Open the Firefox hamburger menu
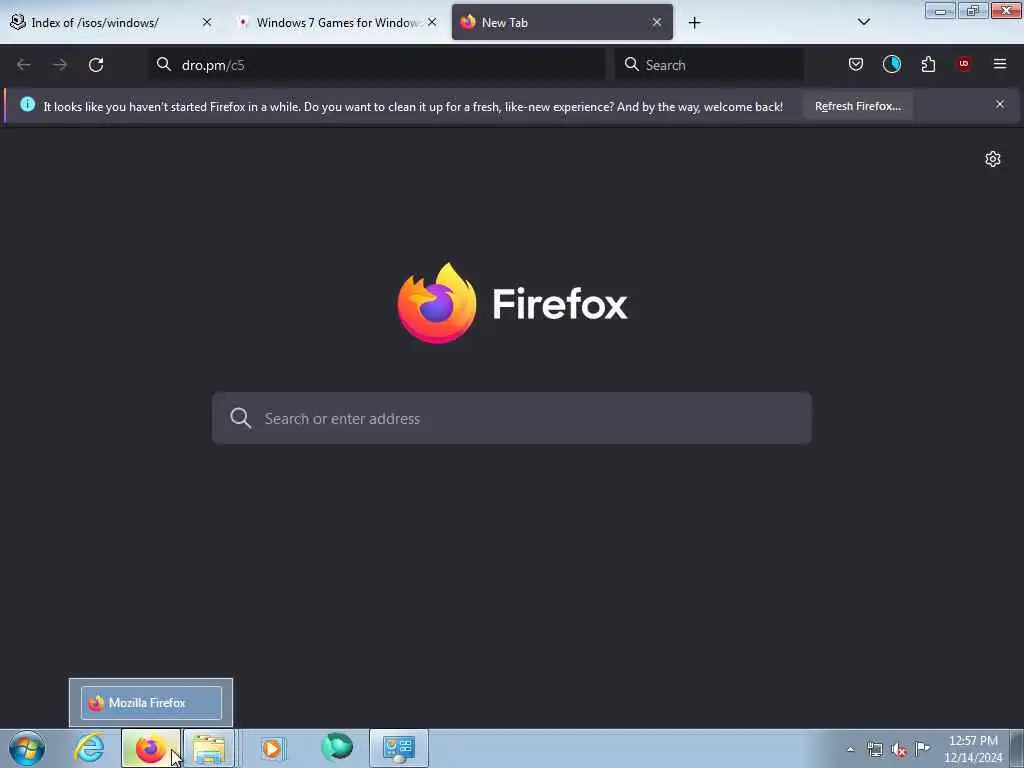The image size is (1024, 768). pos(1000,64)
